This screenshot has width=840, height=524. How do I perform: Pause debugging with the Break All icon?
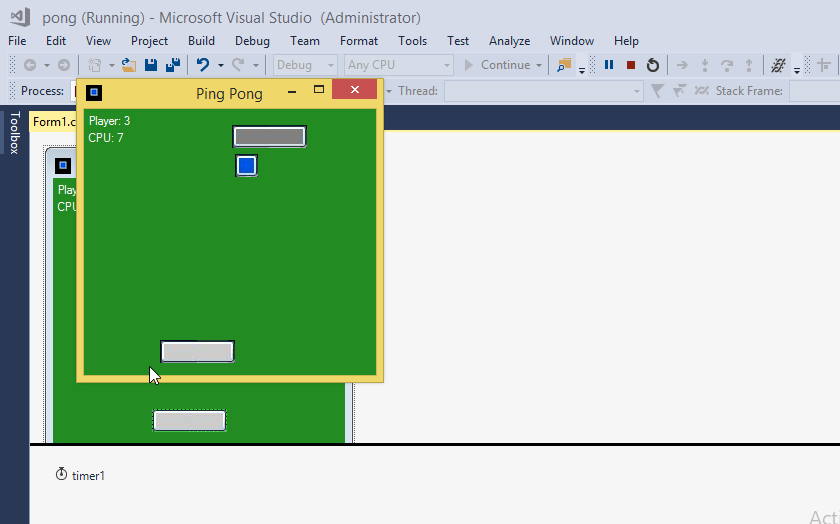point(609,65)
